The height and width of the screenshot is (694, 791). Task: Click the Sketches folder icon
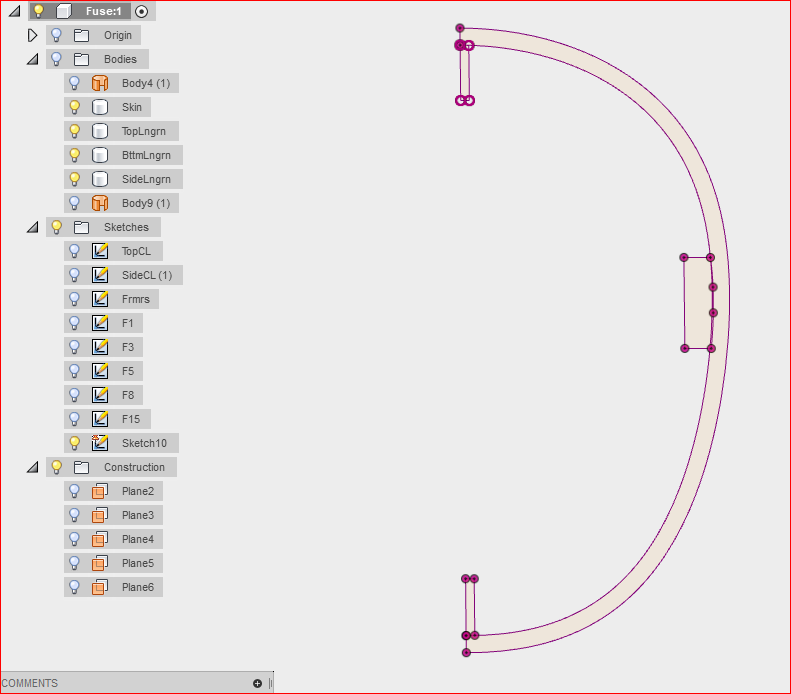[81, 227]
